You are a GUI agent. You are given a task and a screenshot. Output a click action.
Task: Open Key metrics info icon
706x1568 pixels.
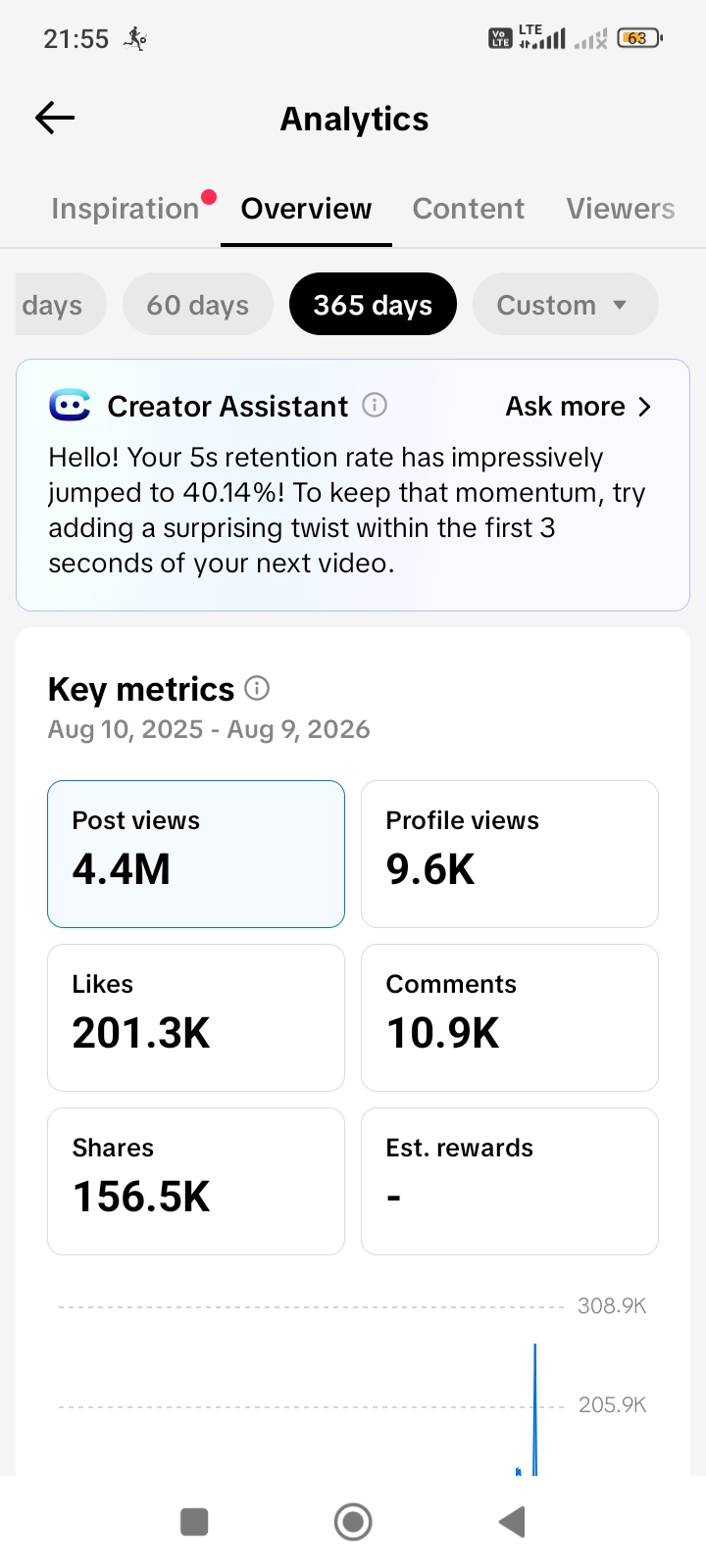(x=257, y=688)
